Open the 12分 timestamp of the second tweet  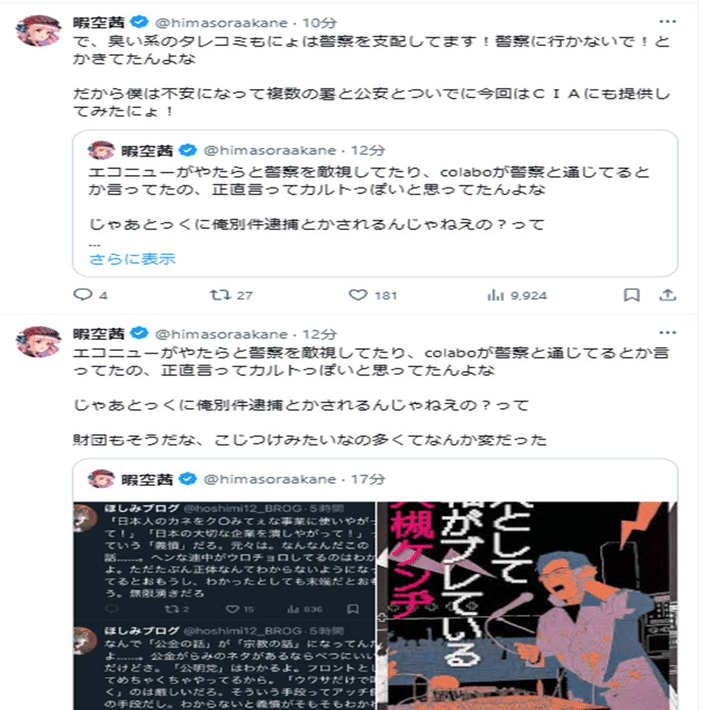320,334
